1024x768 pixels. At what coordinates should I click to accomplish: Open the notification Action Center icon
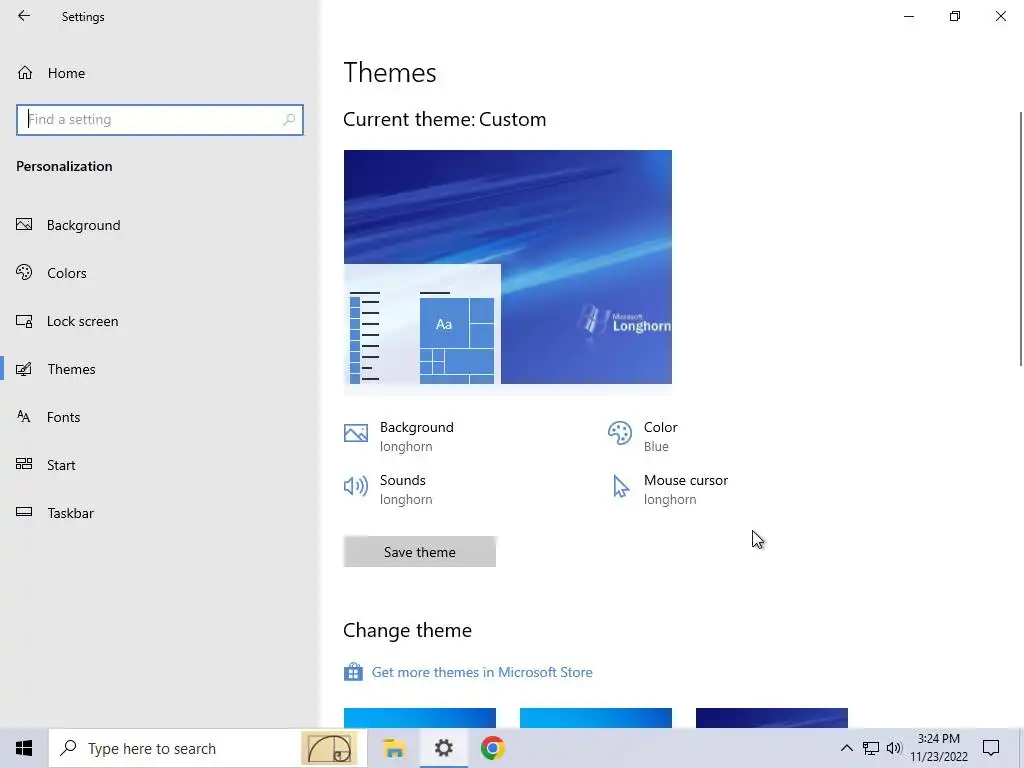991,748
